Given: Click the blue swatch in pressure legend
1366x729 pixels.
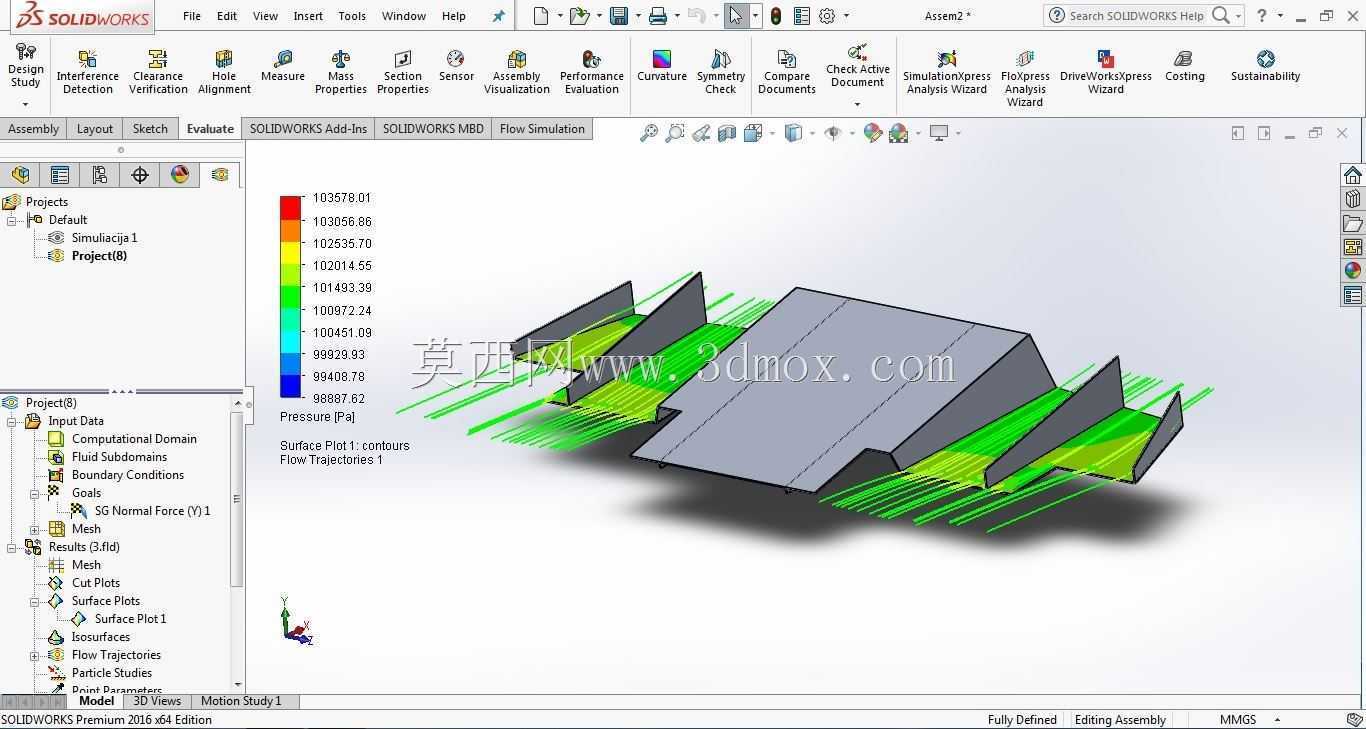Looking at the screenshot, I should [290, 386].
